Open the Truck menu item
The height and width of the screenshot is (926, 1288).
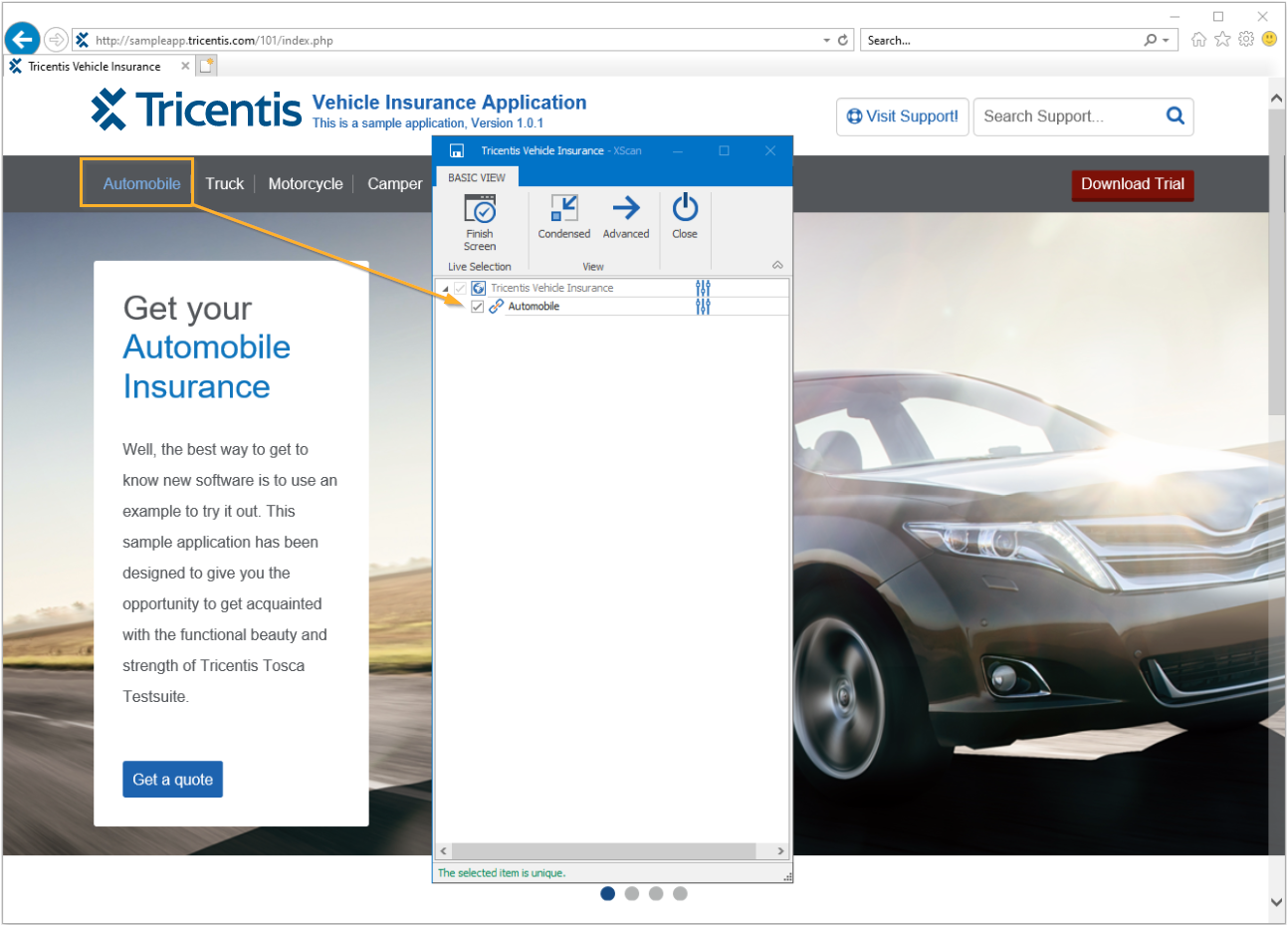point(224,184)
